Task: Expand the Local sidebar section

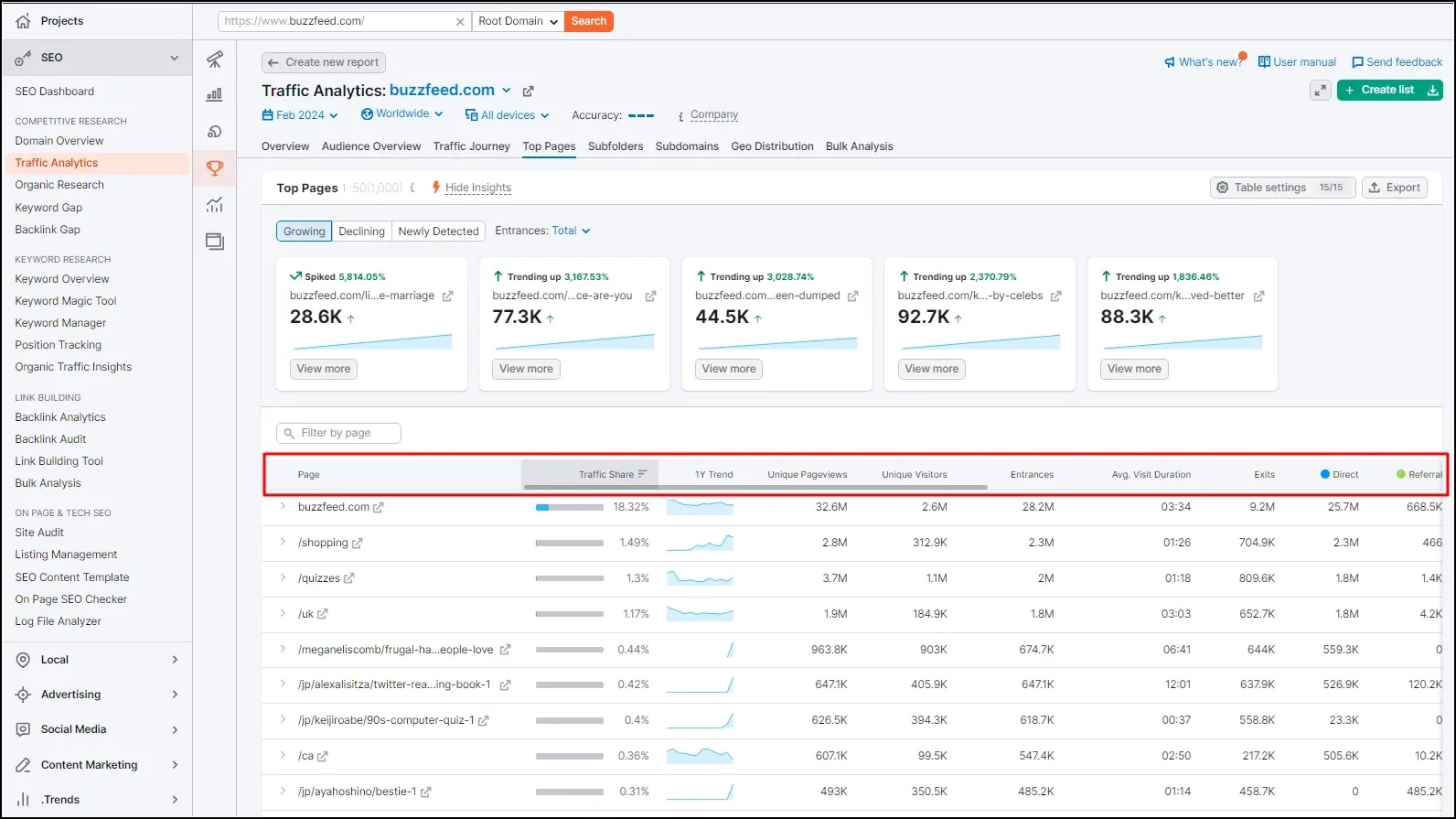Action: click(175, 660)
